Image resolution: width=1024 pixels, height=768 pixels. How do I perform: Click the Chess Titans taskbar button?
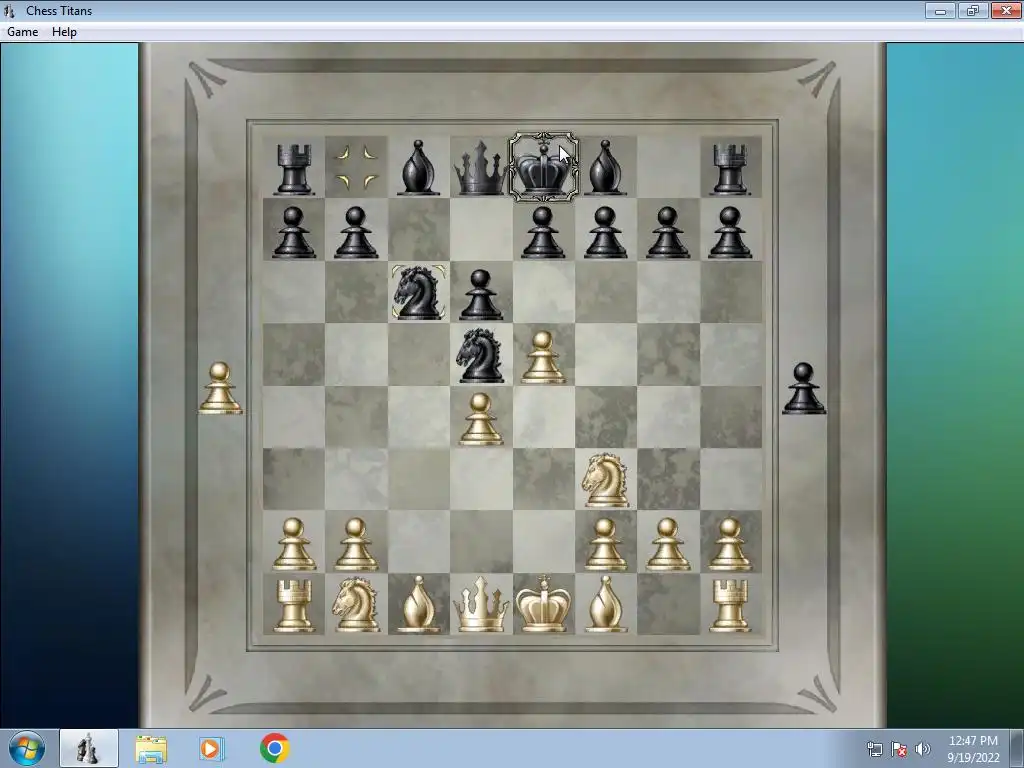point(89,748)
